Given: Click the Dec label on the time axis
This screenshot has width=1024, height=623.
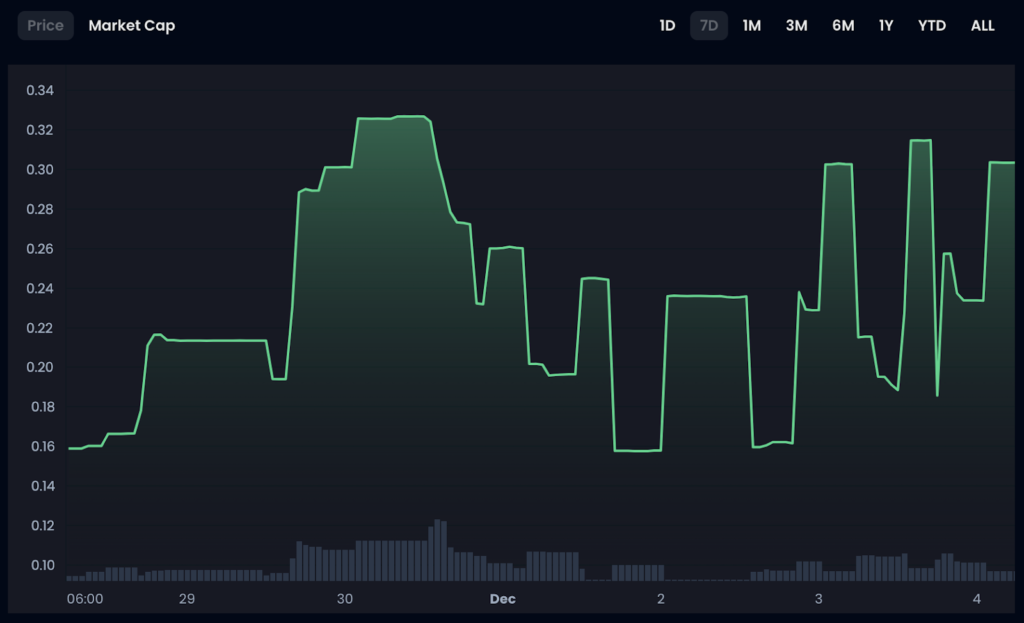Looking at the screenshot, I should click(x=502, y=599).
